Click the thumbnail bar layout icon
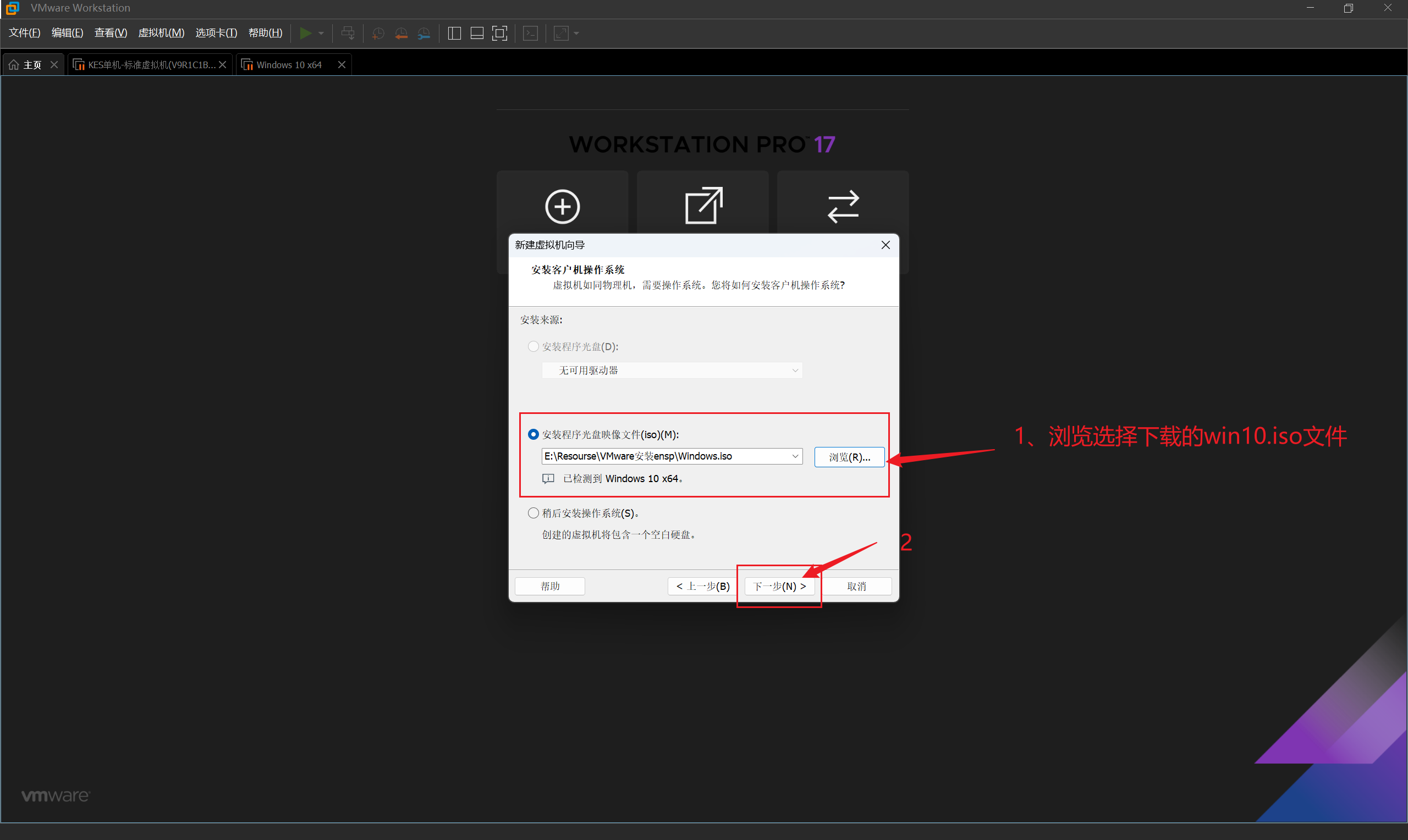Viewport: 1408px width, 840px height. click(477, 34)
